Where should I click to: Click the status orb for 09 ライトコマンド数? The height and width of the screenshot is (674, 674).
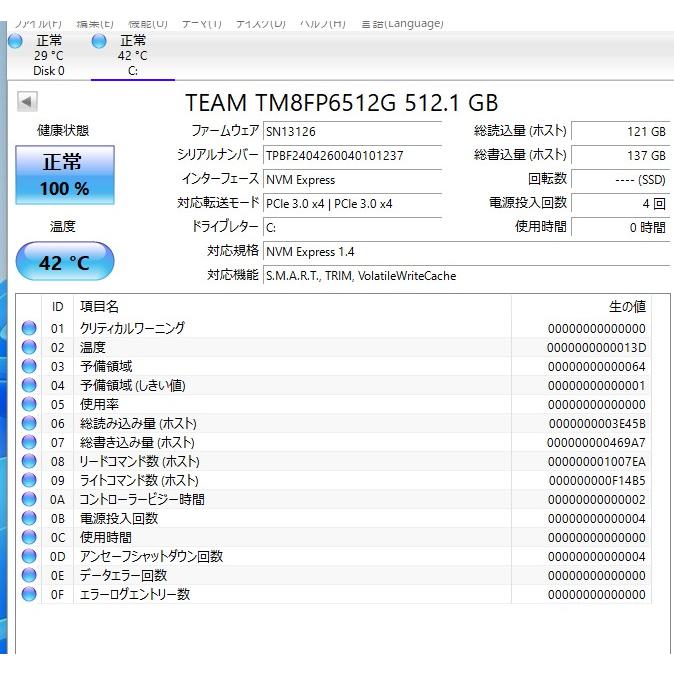29,480
